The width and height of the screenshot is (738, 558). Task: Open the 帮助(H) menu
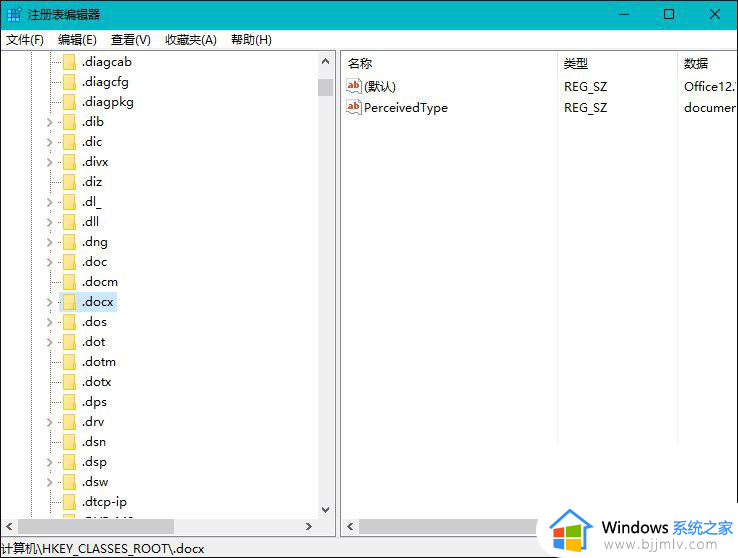pyautogui.click(x=251, y=40)
